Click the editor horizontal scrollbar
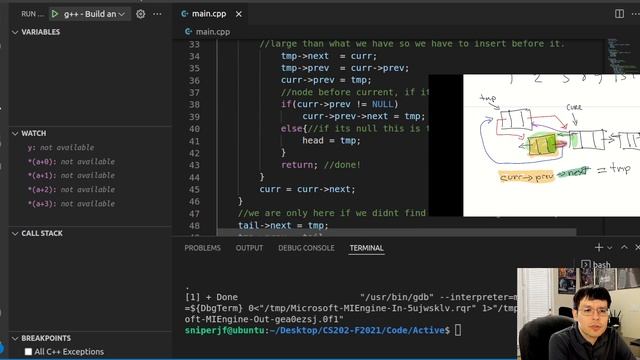The height and width of the screenshot is (360, 640). [x=396, y=232]
